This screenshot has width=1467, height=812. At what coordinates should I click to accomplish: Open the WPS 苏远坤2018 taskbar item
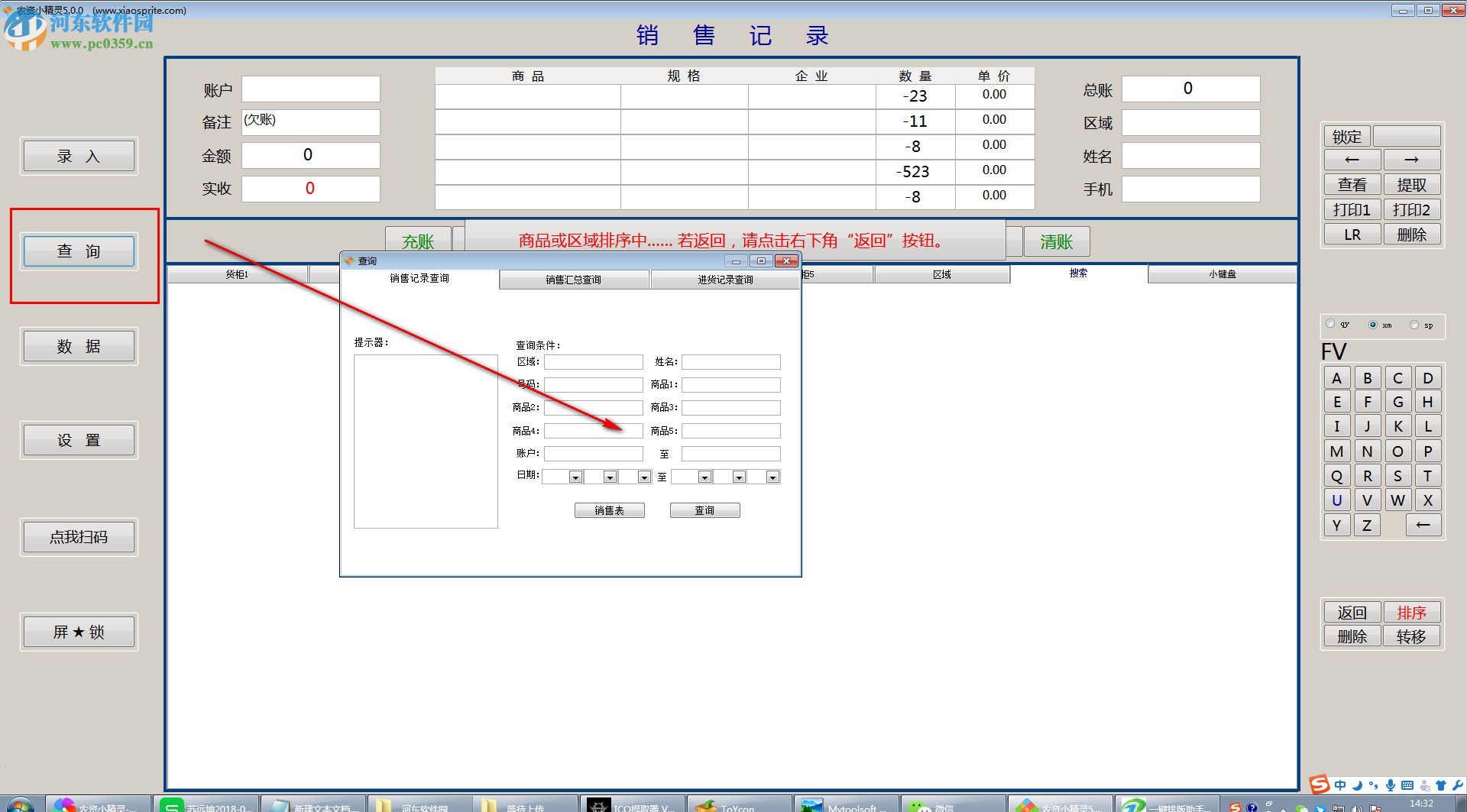206,805
